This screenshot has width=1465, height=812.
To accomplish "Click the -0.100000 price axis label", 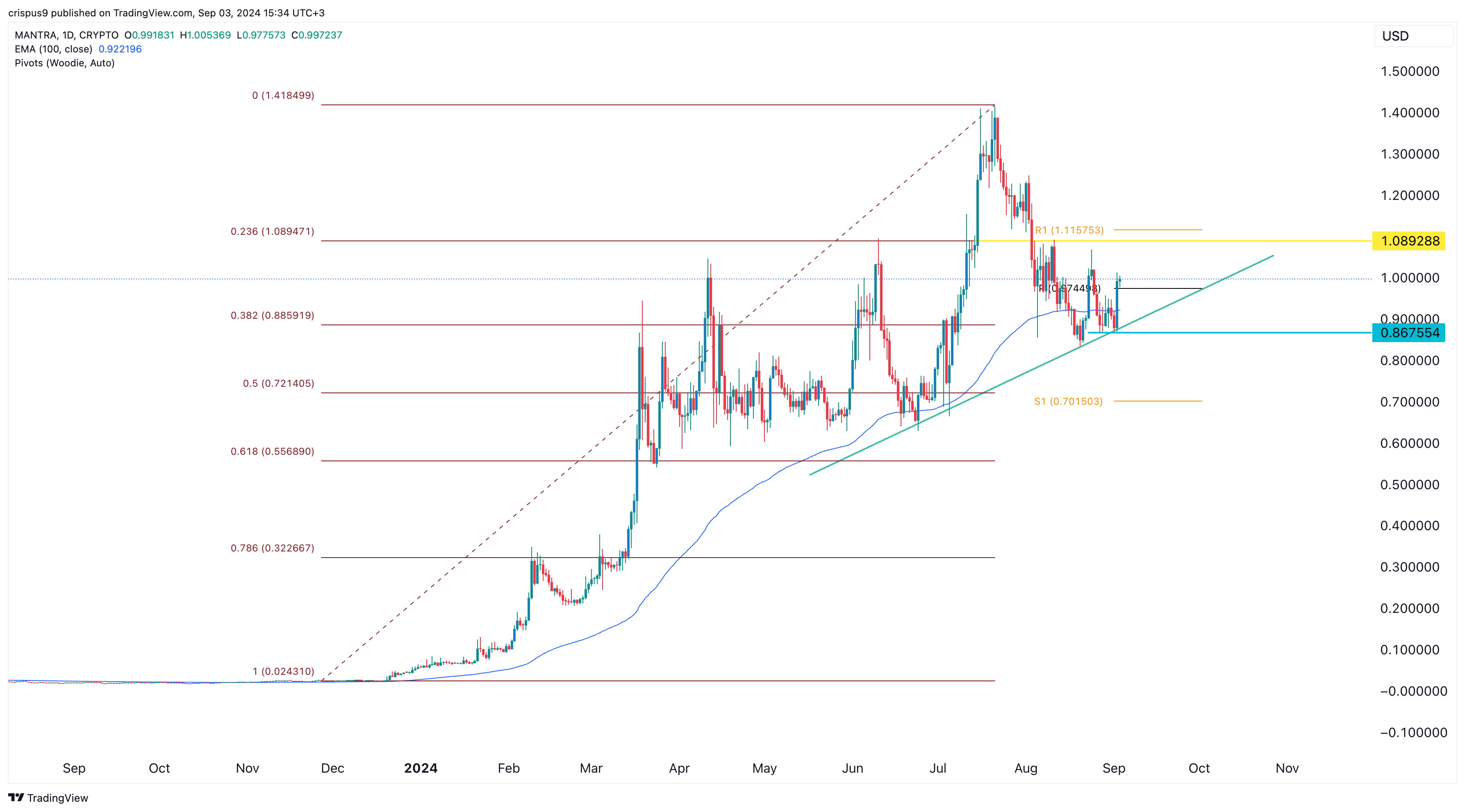I will click(x=1413, y=733).
